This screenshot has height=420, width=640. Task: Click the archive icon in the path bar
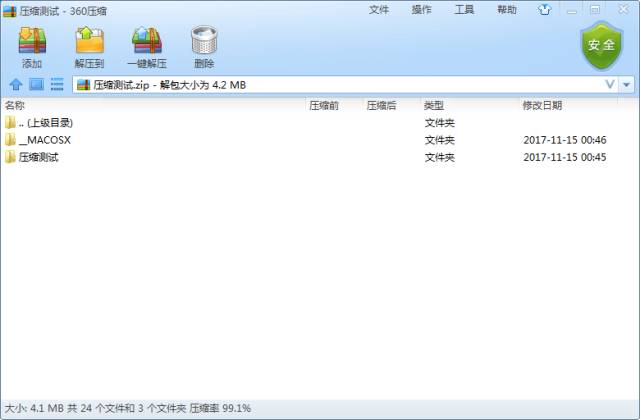[83, 85]
